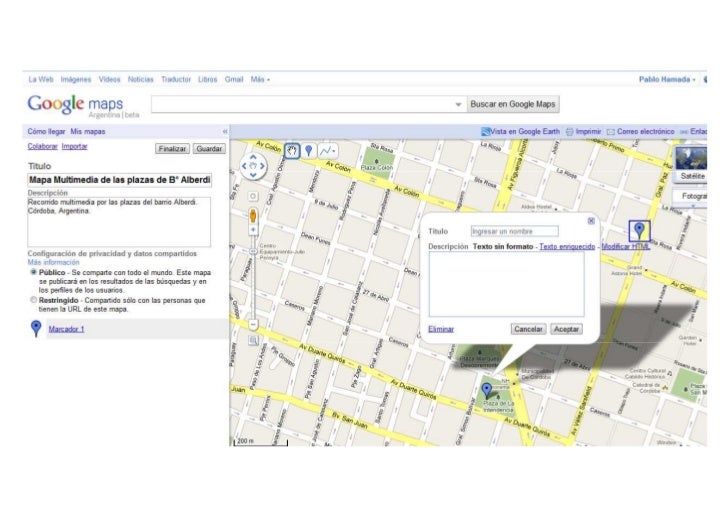Screen dimensions: 728x515
Task: Click the Colaborar link
Action: click(42, 146)
